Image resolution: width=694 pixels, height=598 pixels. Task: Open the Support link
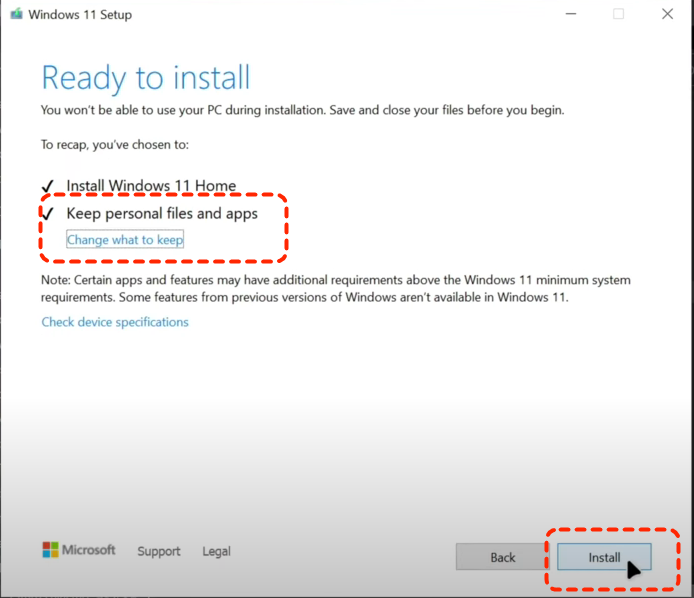[159, 551]
